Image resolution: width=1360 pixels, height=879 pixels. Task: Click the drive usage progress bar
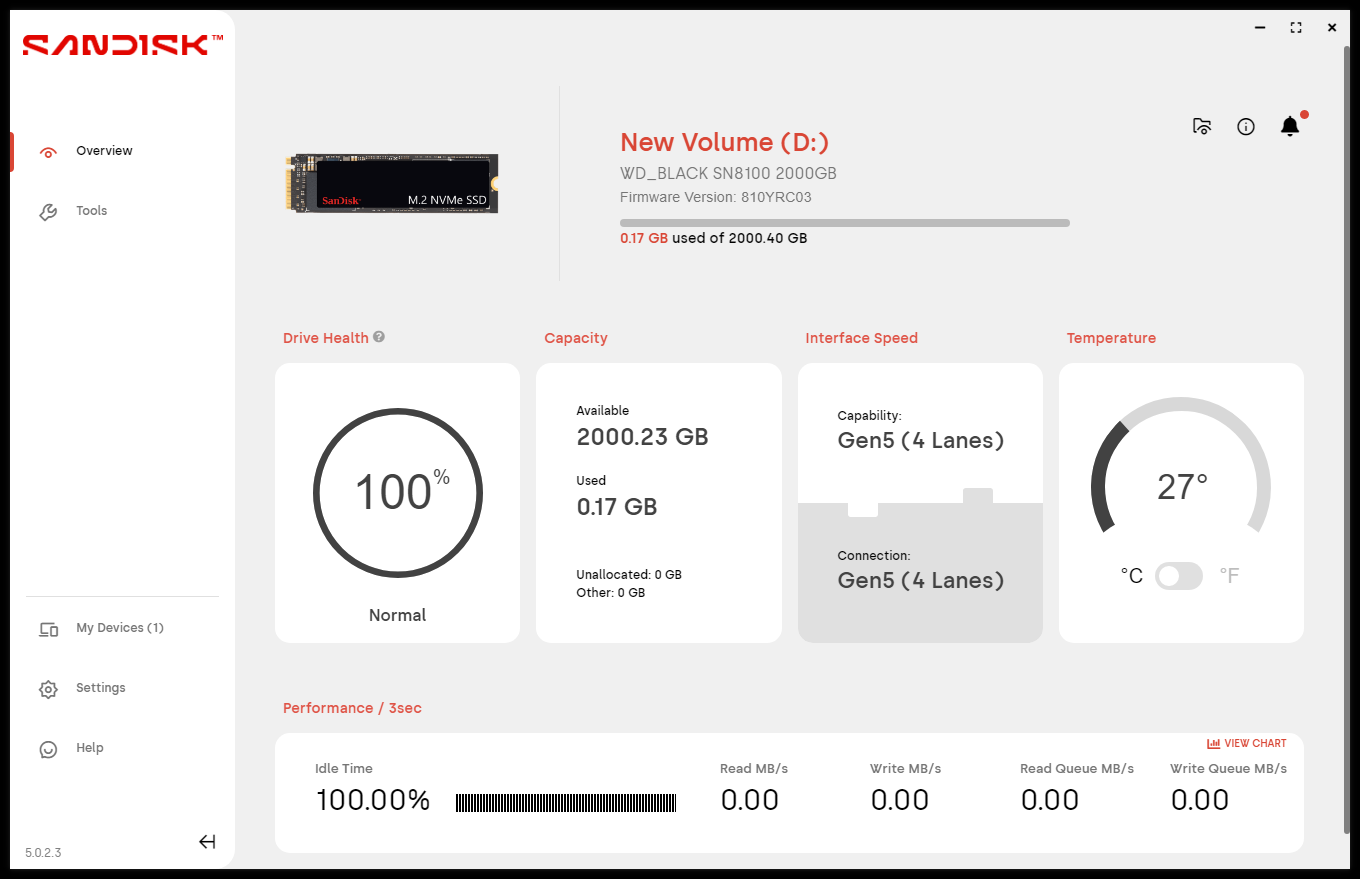[845, 223]
